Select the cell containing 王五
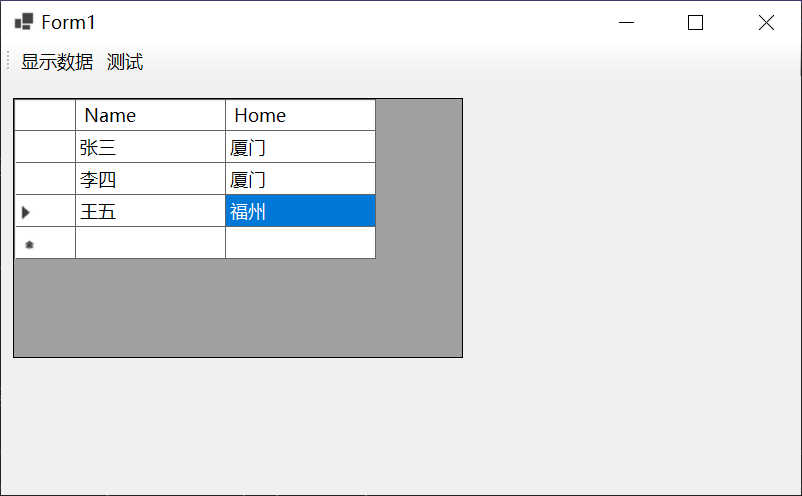This screenshot has width=802, height=496. (150, 212)
